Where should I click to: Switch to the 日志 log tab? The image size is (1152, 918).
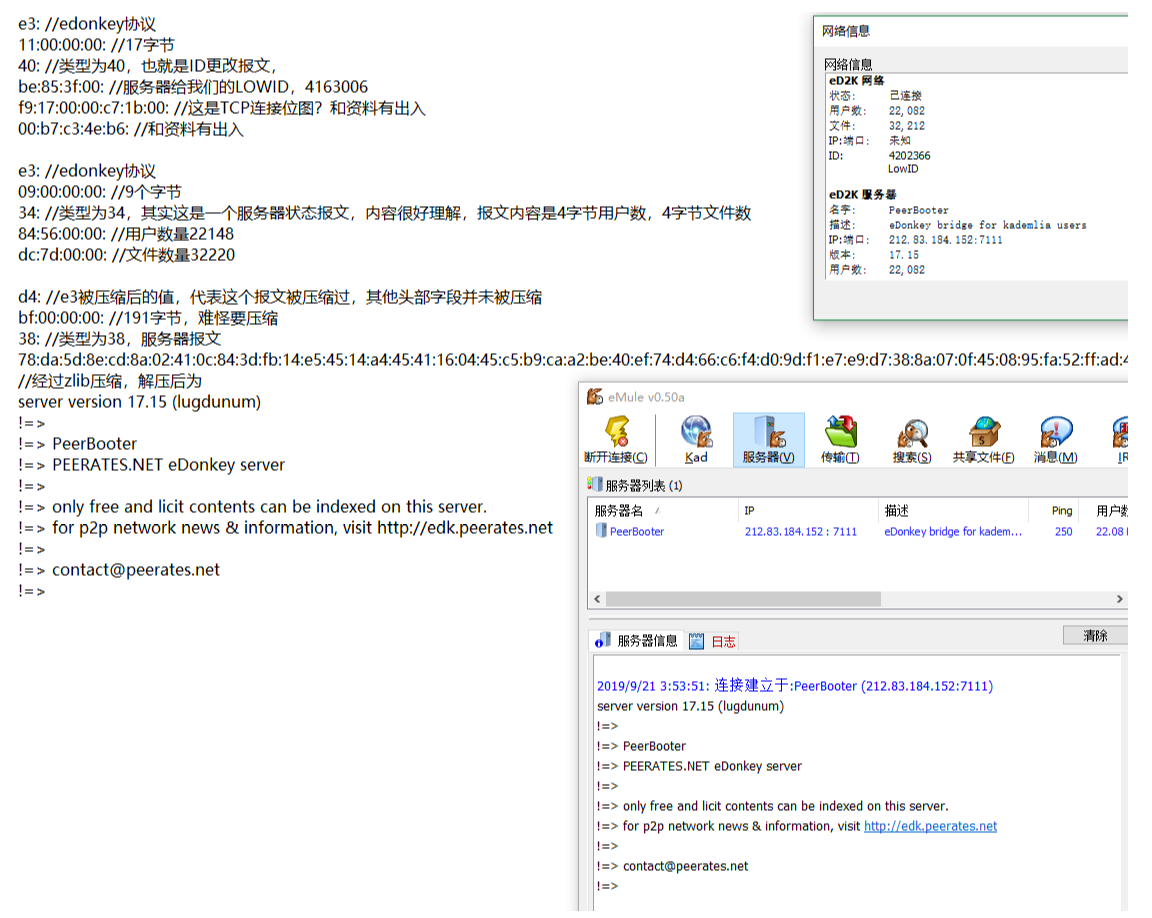tap(713, 641)
